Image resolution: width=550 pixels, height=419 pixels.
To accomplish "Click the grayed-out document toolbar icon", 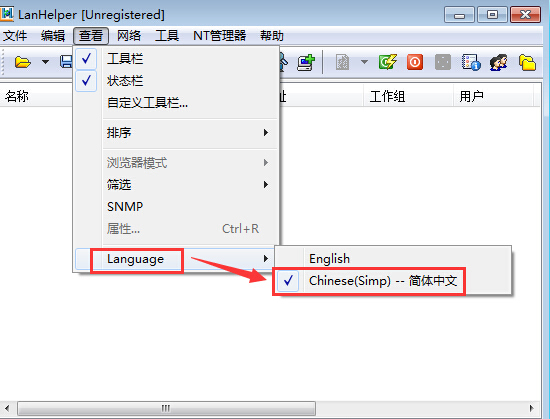I will 342,62.
